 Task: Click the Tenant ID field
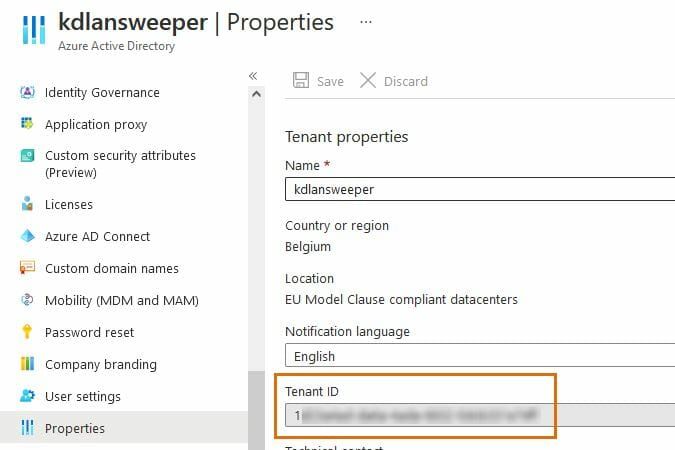[420, 414]
